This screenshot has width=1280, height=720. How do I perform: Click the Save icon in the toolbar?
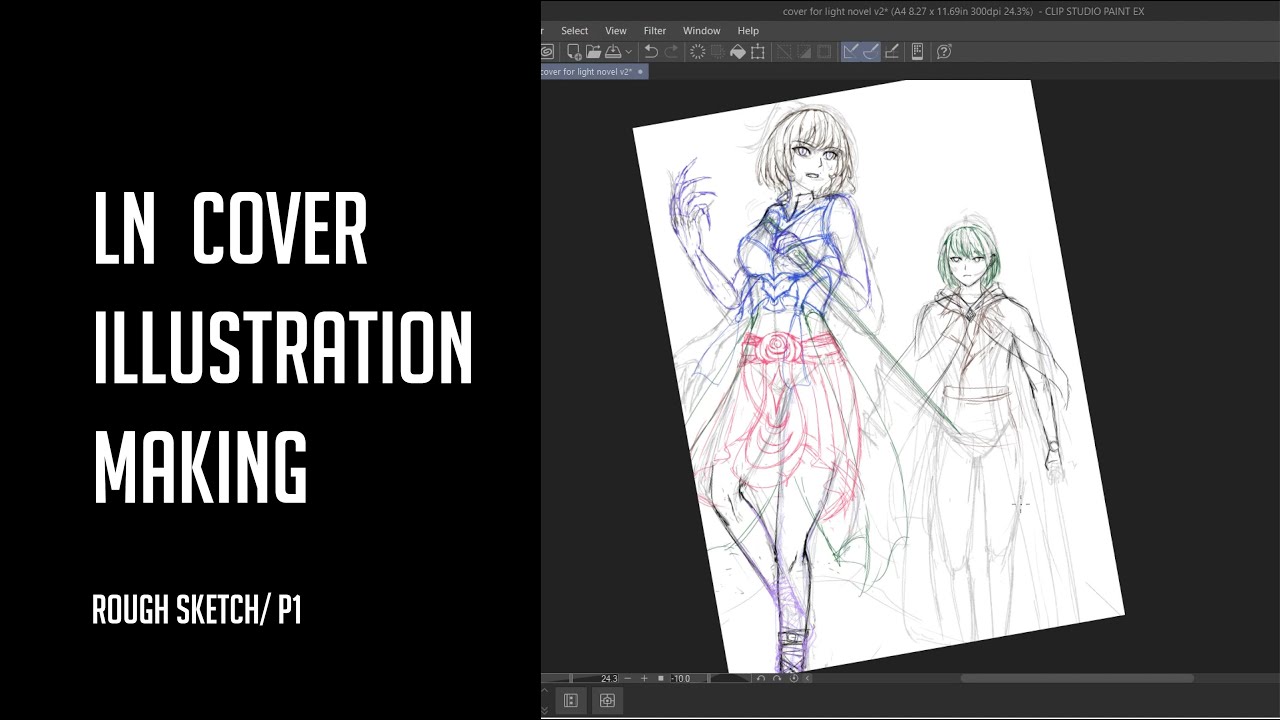pos(613,52)
